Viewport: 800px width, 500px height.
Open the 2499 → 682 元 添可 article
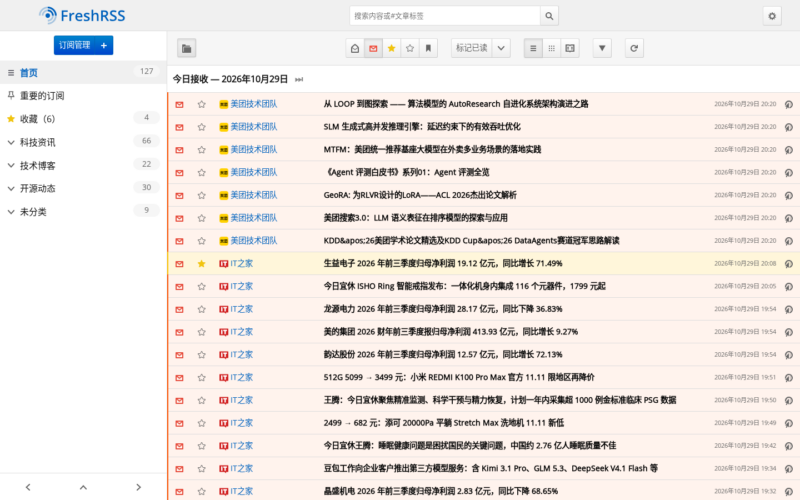coord(443,423)
